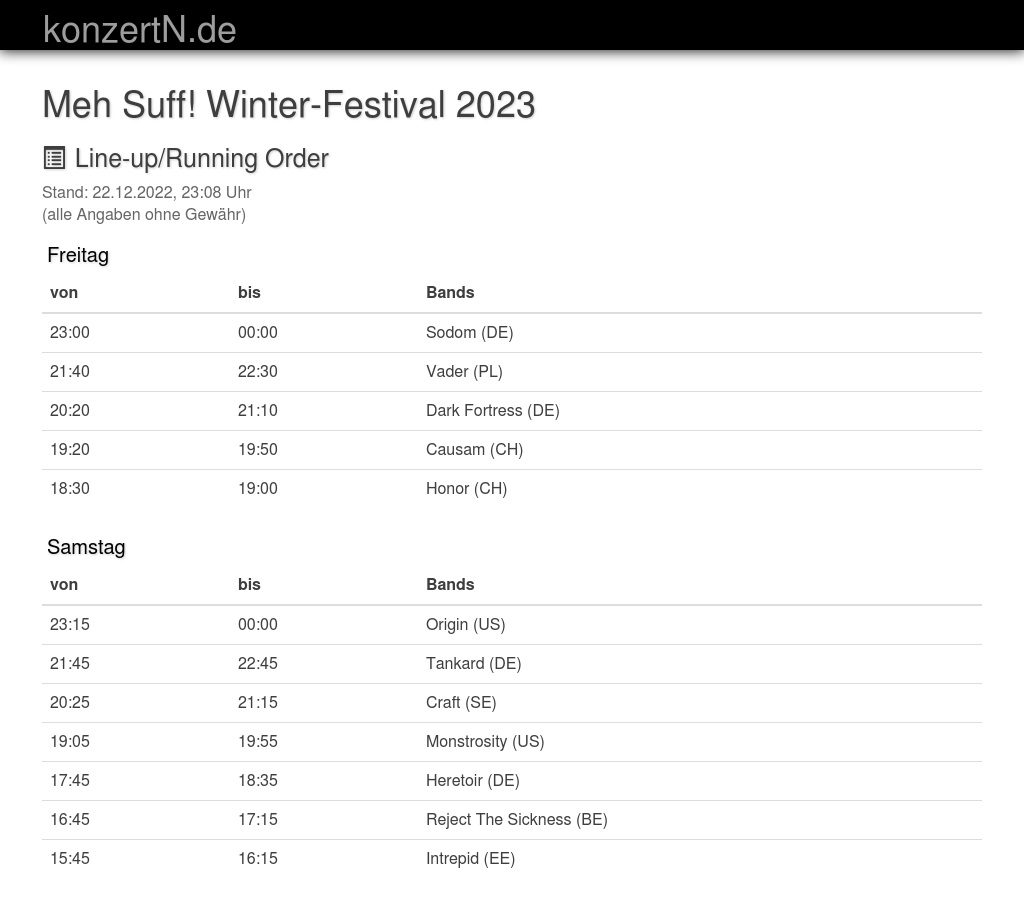The width and height of the screenshot is (1024, 898).
Task: Select the Heretoir (DE) band entry
Action: point(472,781)
